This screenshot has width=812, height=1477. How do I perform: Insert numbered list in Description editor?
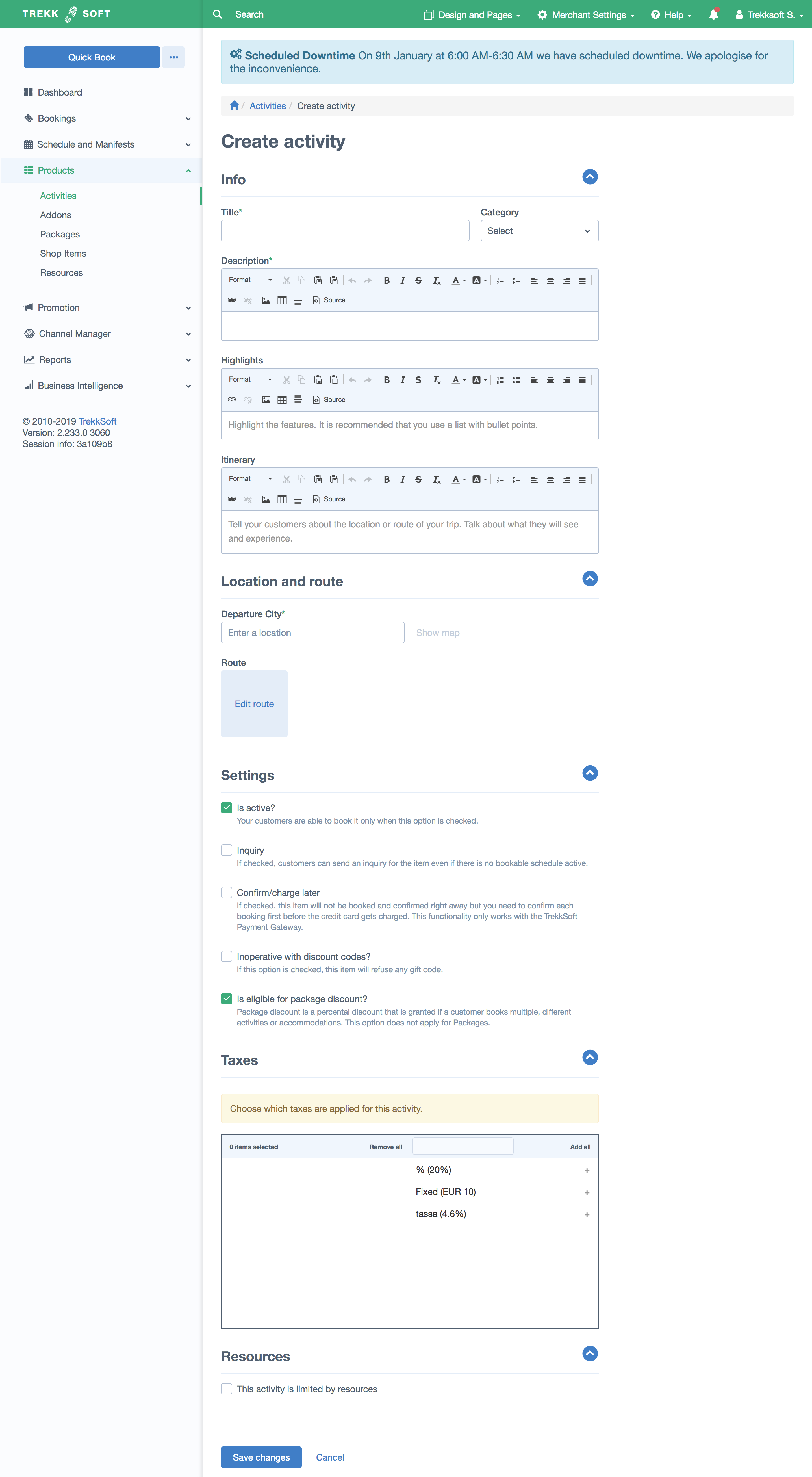click(x=500, y=280)
